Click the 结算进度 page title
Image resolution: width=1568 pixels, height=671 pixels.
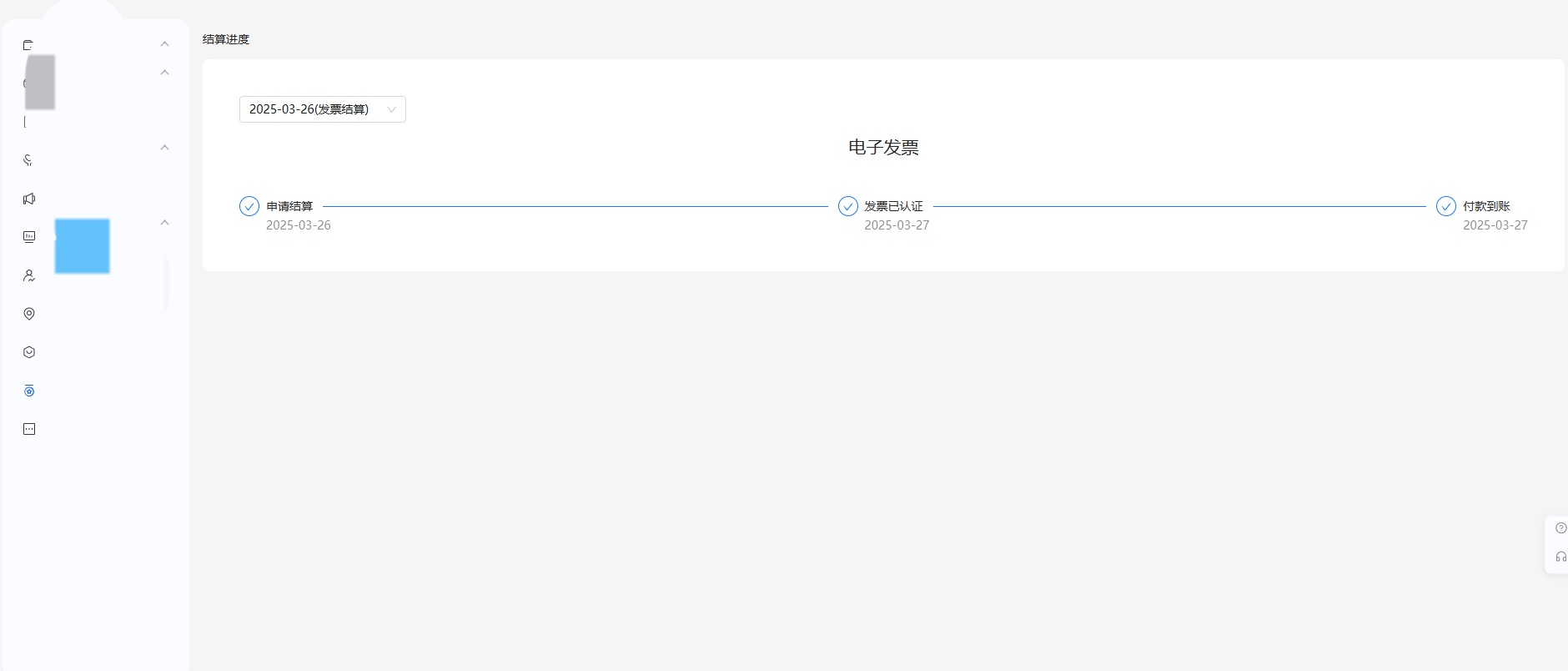pyautogui.click(x=226, y=39)
